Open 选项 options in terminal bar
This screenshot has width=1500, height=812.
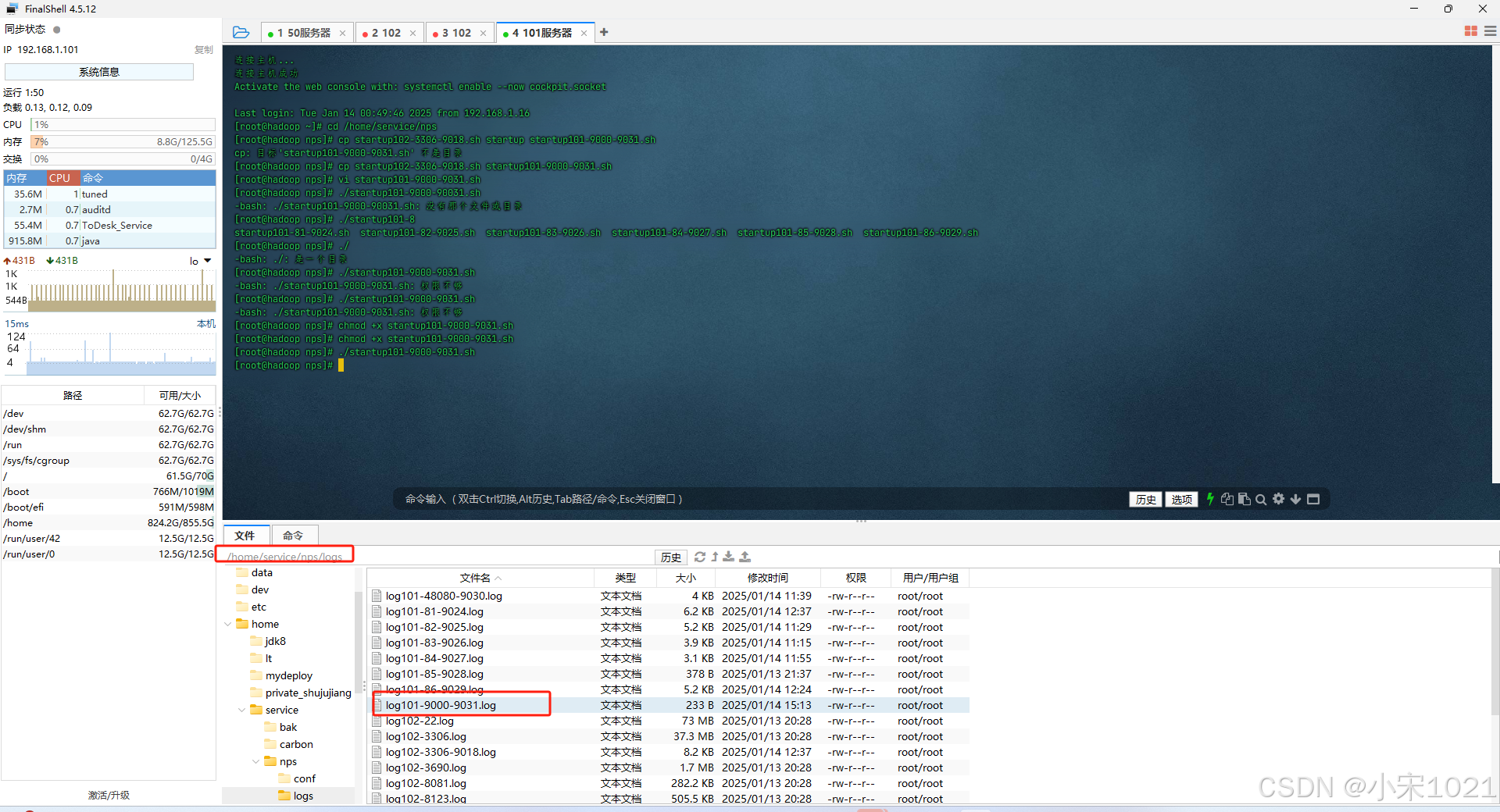1182,500
